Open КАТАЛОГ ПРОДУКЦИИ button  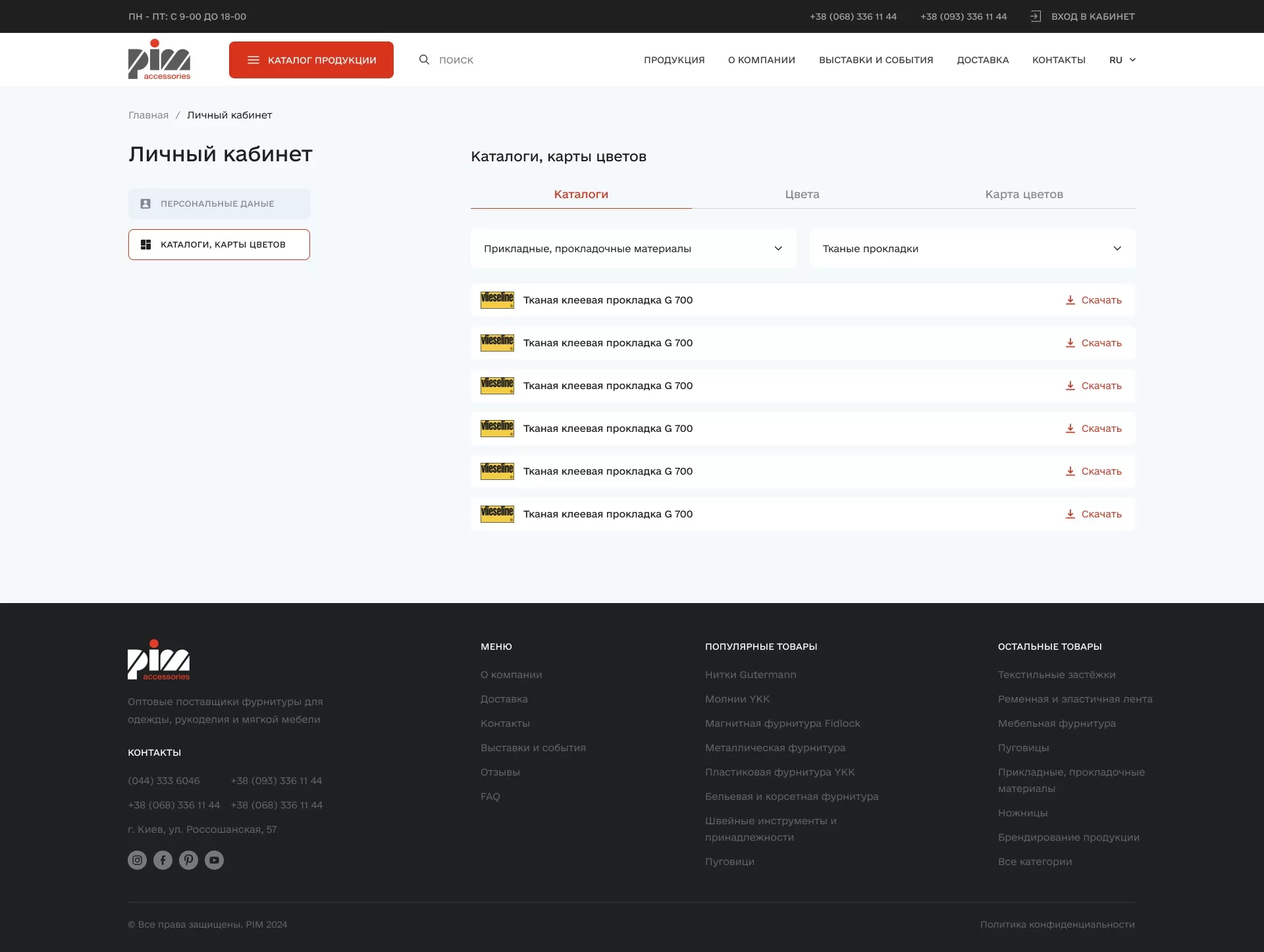(x=311, y=59)
